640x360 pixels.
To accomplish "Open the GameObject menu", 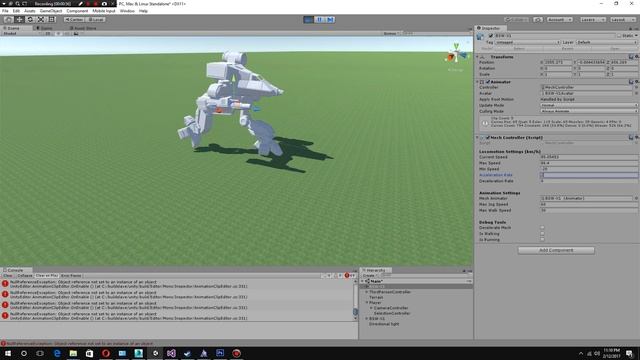I will tap(51, 11).
